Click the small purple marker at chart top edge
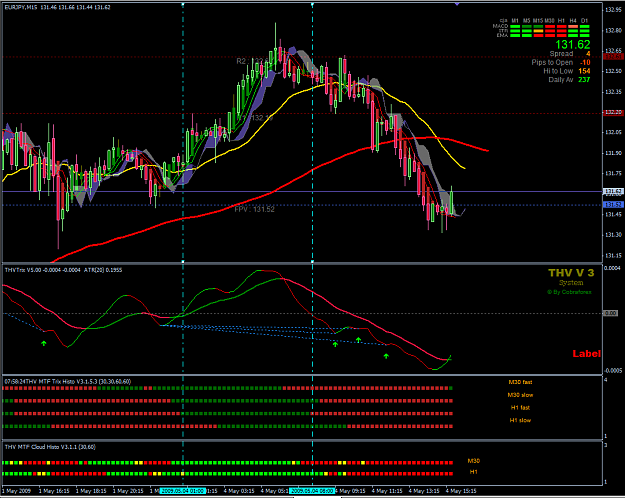Image resolution: width=625 pixels, height=498 pixels. [x=457, y=4]
